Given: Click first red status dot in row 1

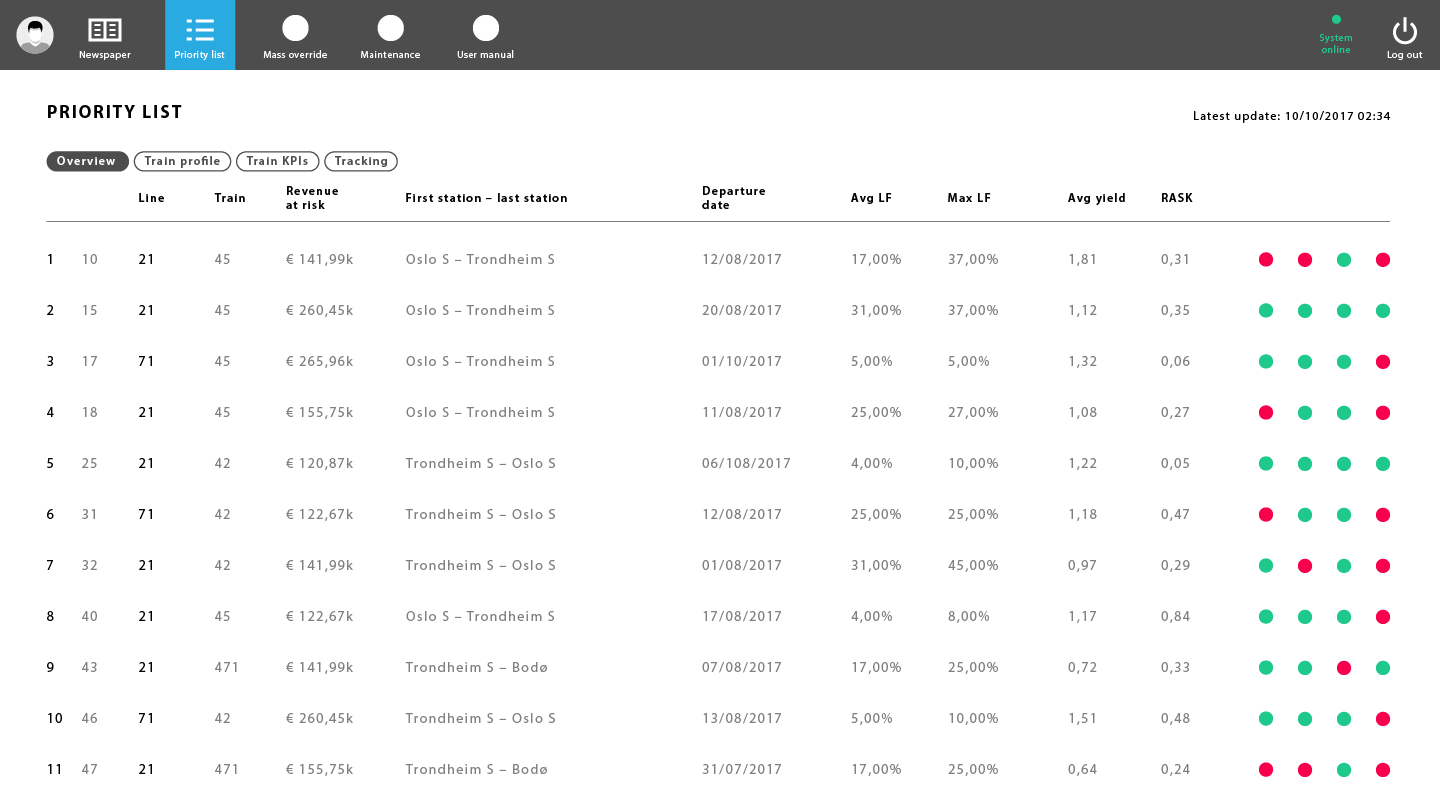Looking at the screenshot, I should pyautogui.click(x=1266, y=260).
